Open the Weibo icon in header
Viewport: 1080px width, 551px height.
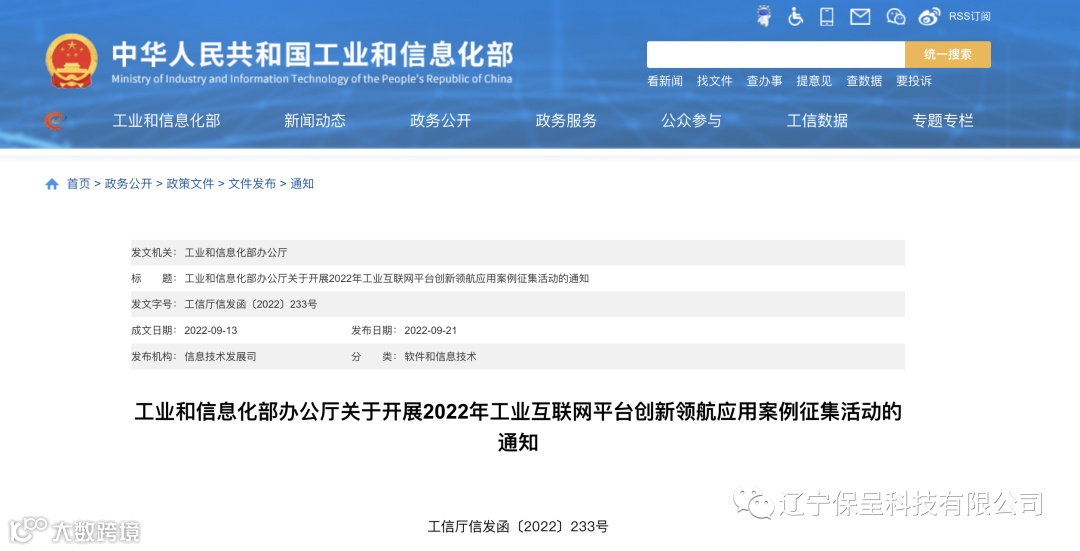(929, 17)
